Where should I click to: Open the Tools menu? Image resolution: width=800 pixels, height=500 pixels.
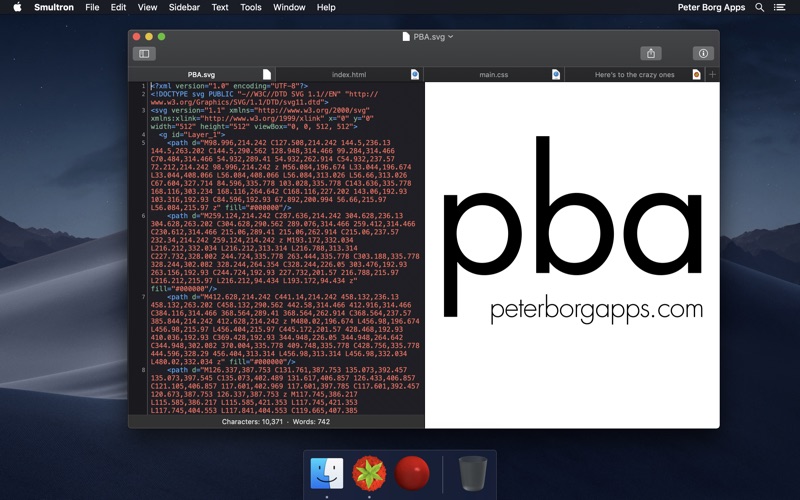pos(251,7)
